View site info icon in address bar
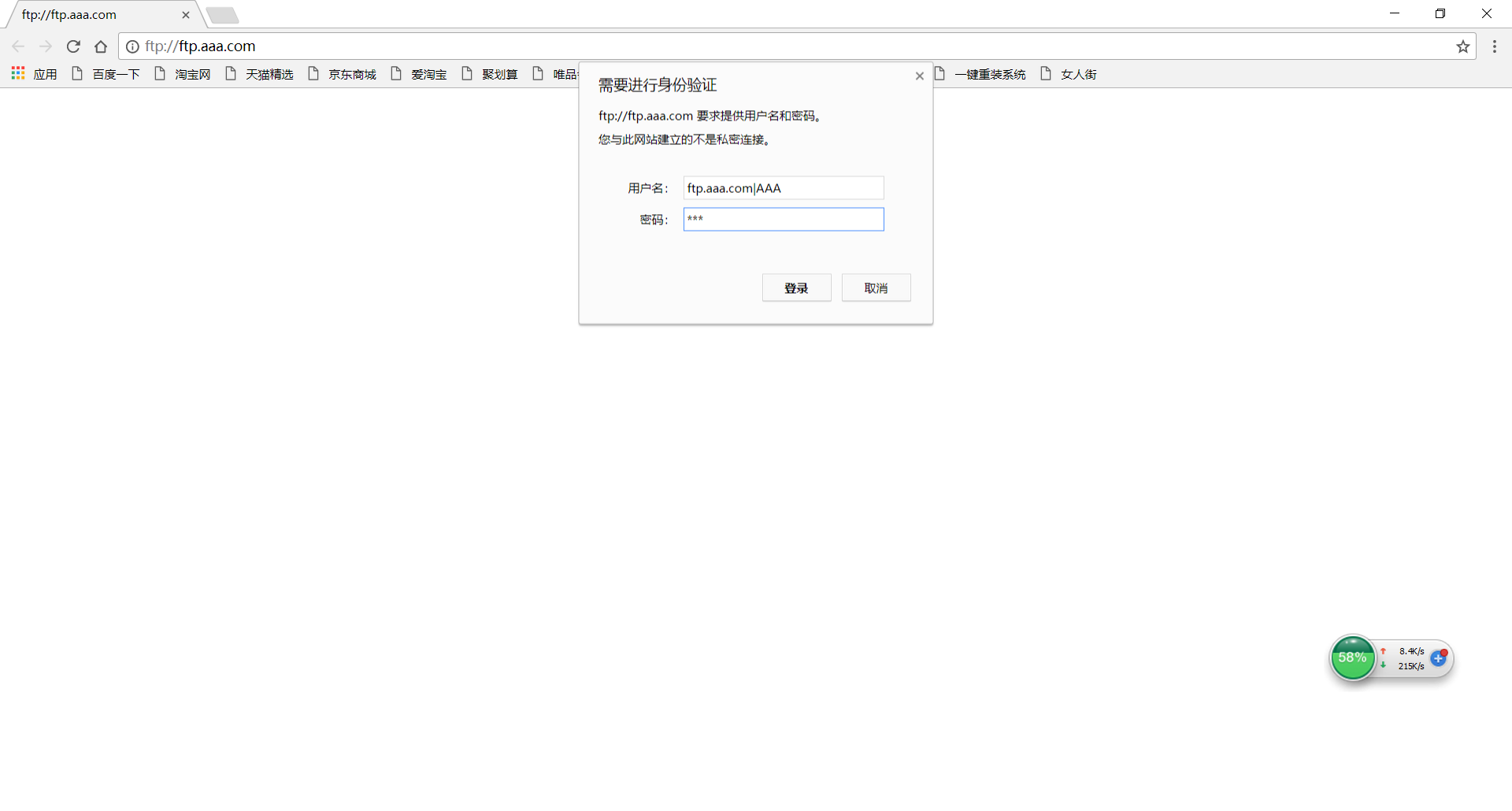The height and width of the screenshot is (811, 1512). 132,46
